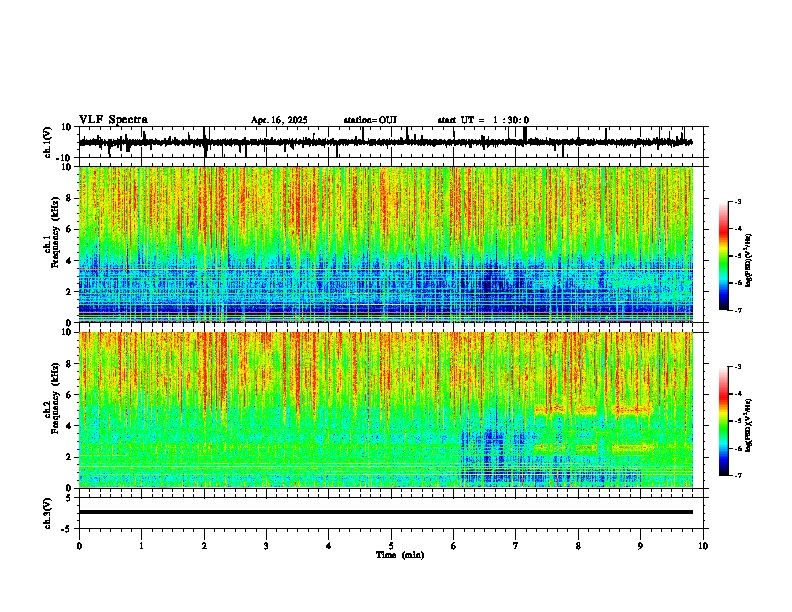Click the "5" minute tick on time axis

(x=391, y=546)
